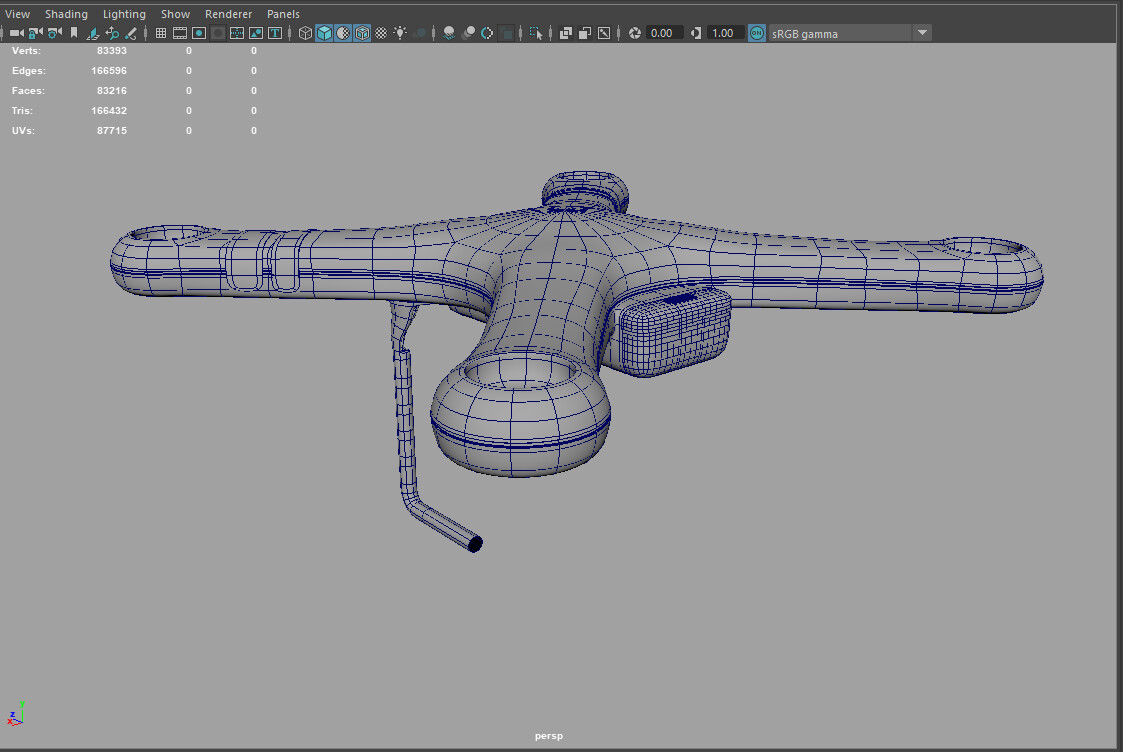
Task: Click the Select Camera icon
Action: (16, 33)
